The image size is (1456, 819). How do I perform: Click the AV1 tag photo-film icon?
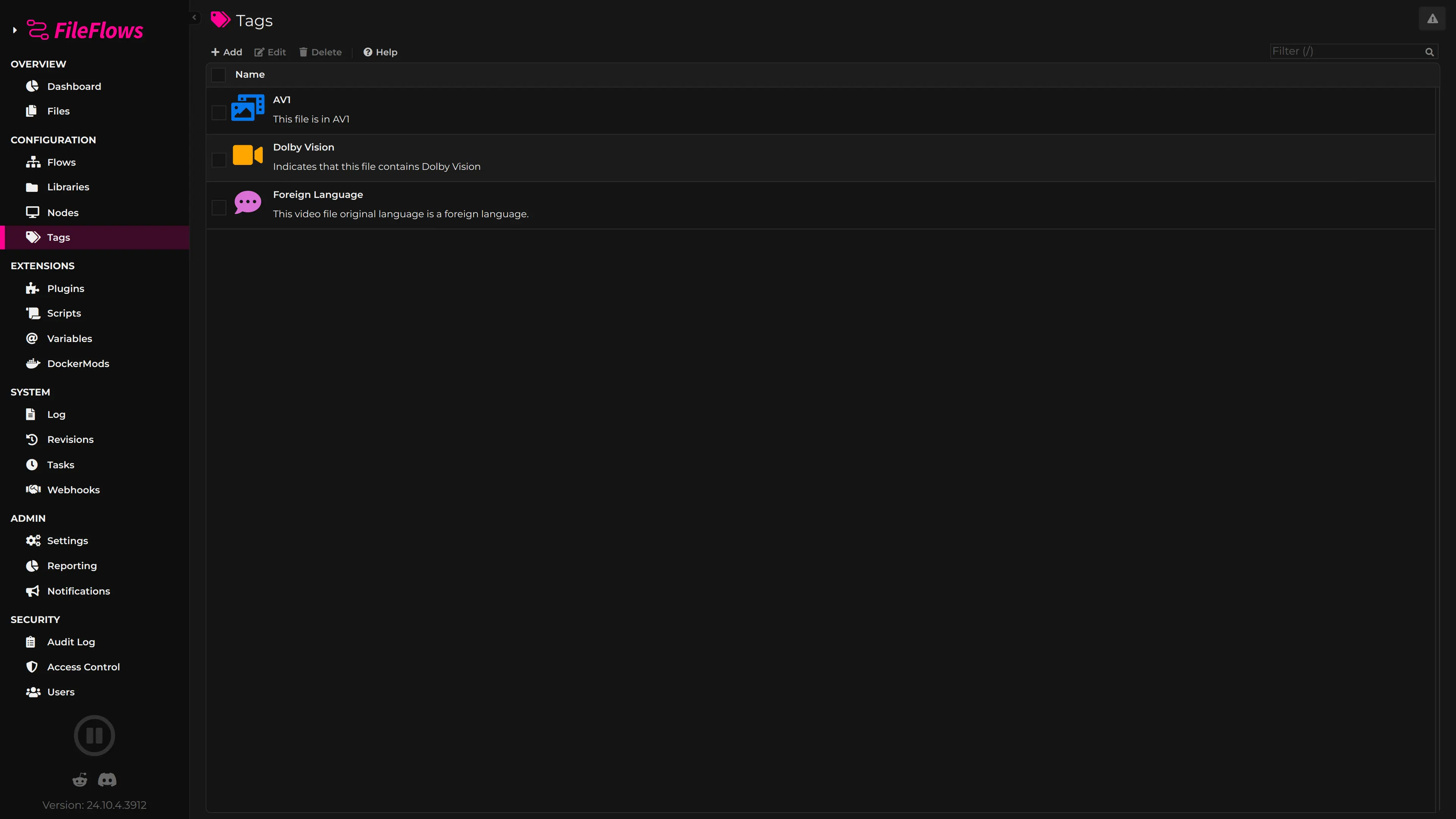248,107
